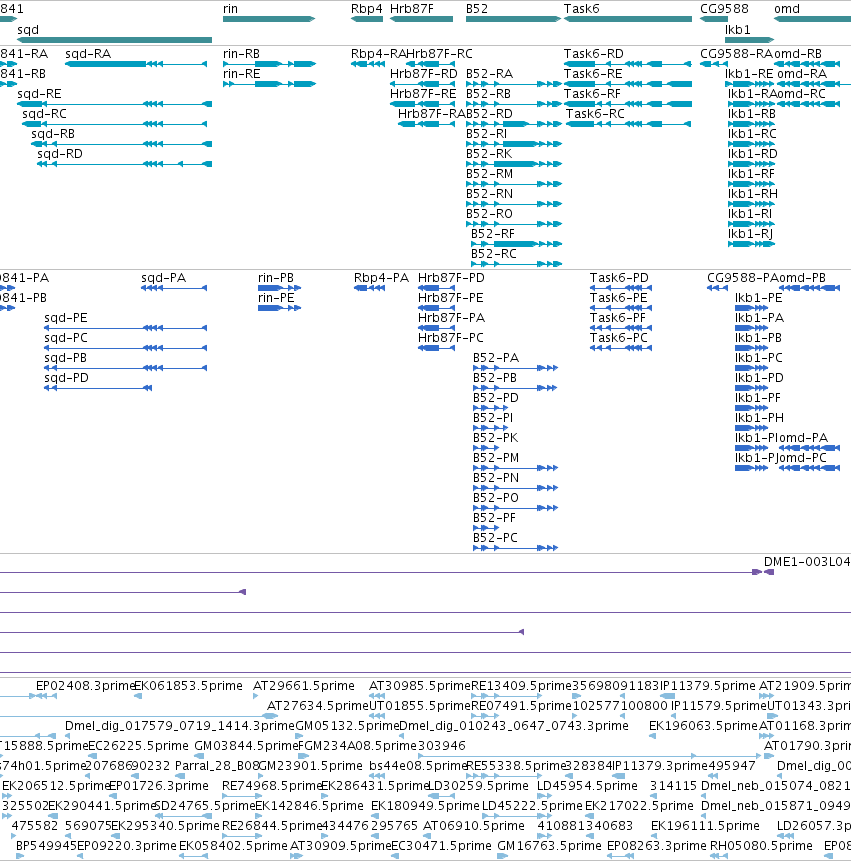
Task: Click transcript label B52-RK
Action: (489, 154)
